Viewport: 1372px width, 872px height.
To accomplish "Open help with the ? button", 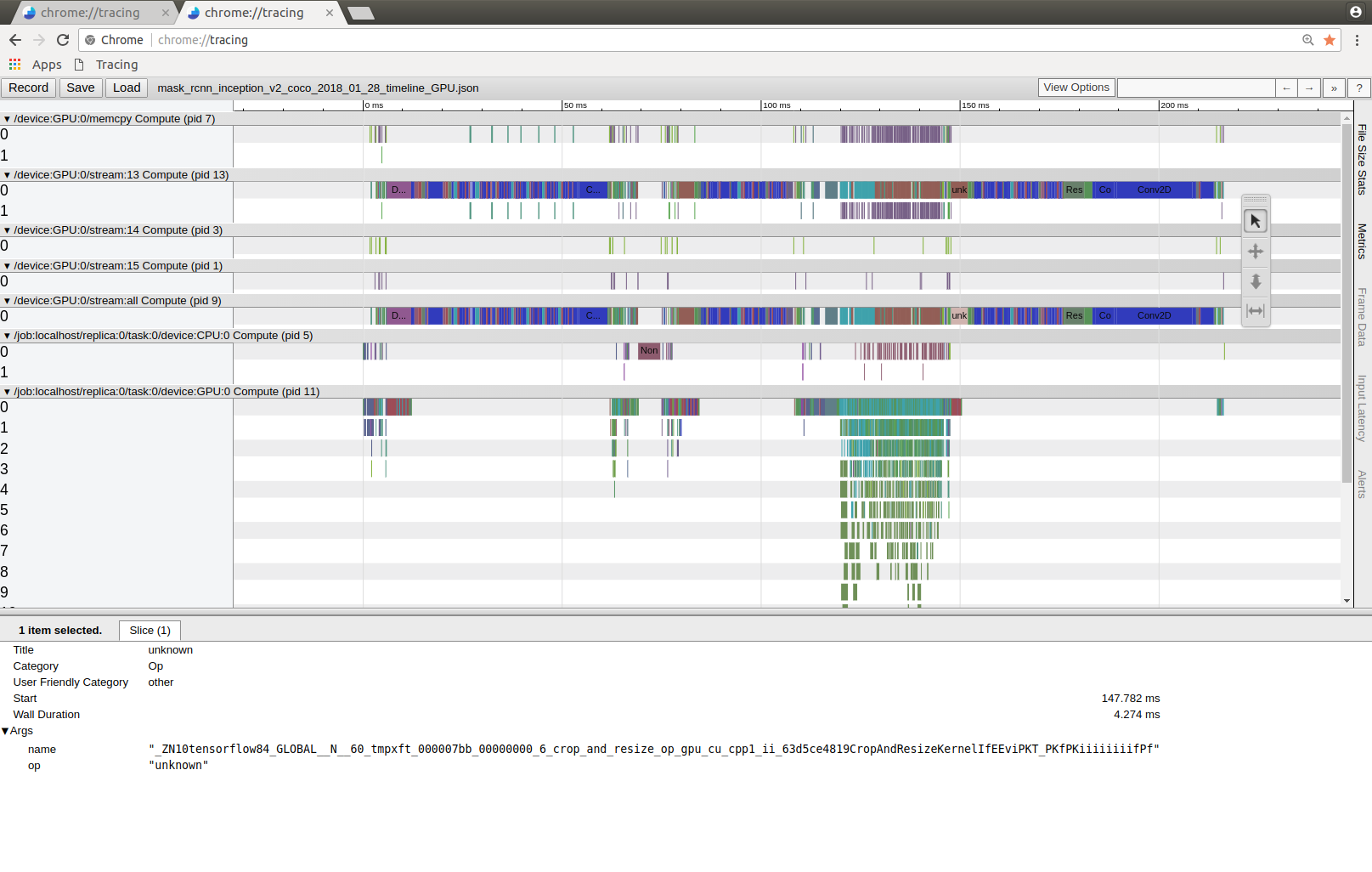I will [1359, 88].
